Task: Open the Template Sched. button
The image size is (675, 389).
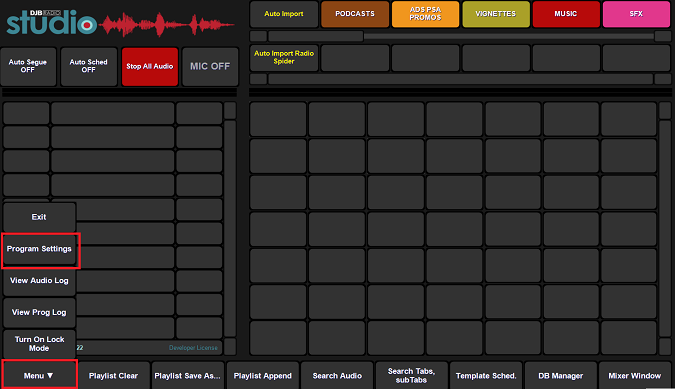Action: click(486, 376)
